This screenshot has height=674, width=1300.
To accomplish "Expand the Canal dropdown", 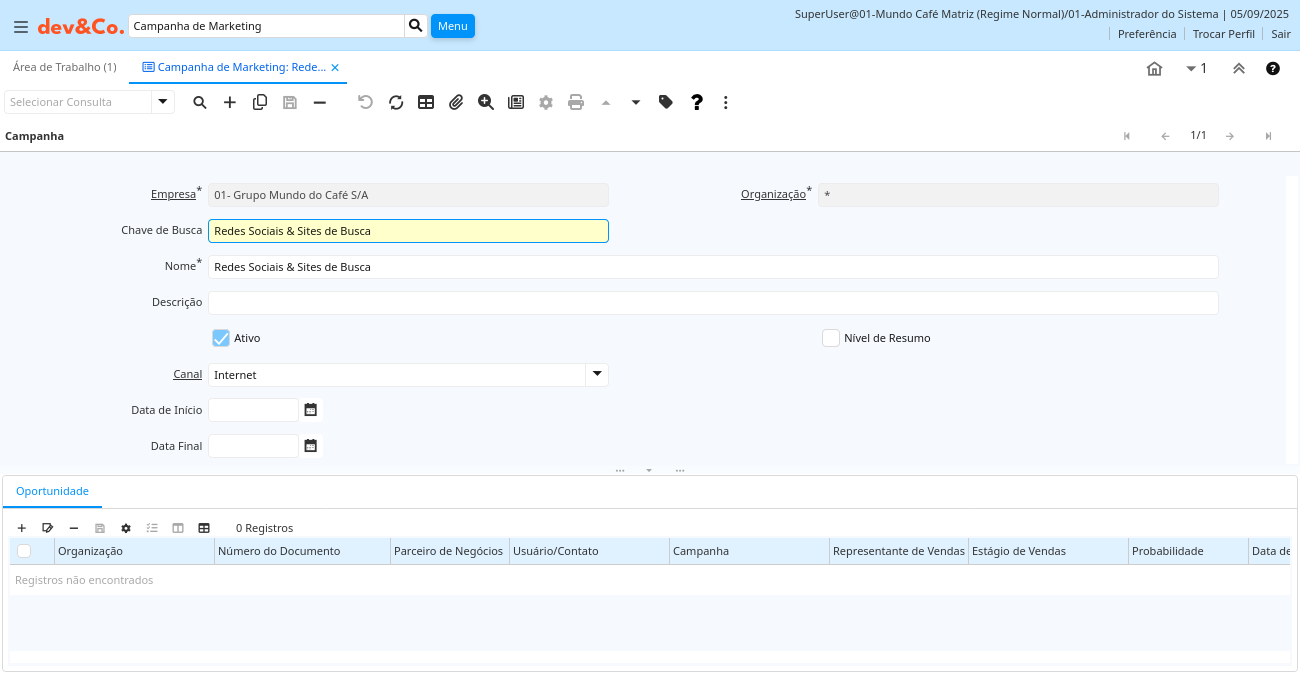I will (596, 374).
